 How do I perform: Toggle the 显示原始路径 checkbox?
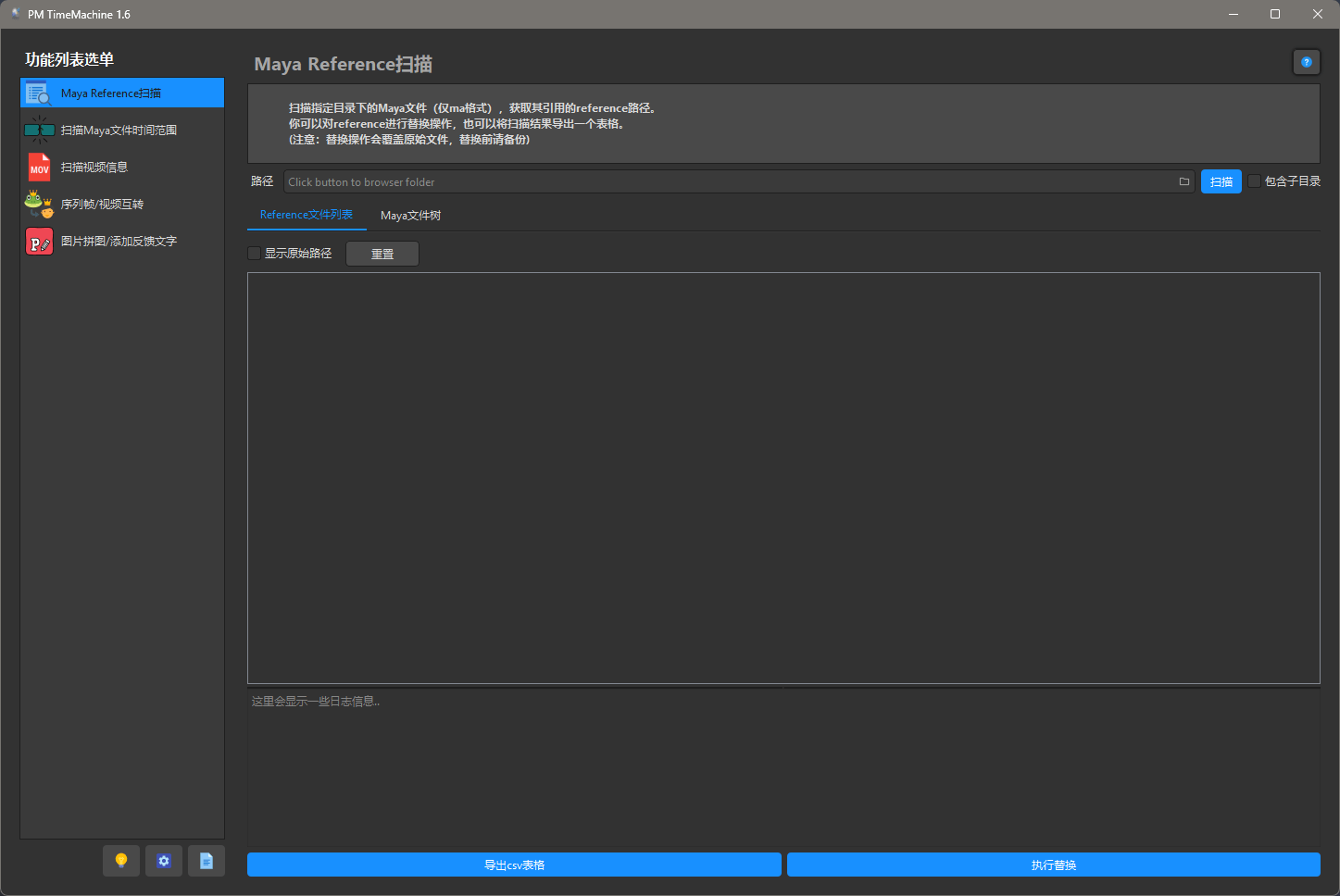point(255,254)
